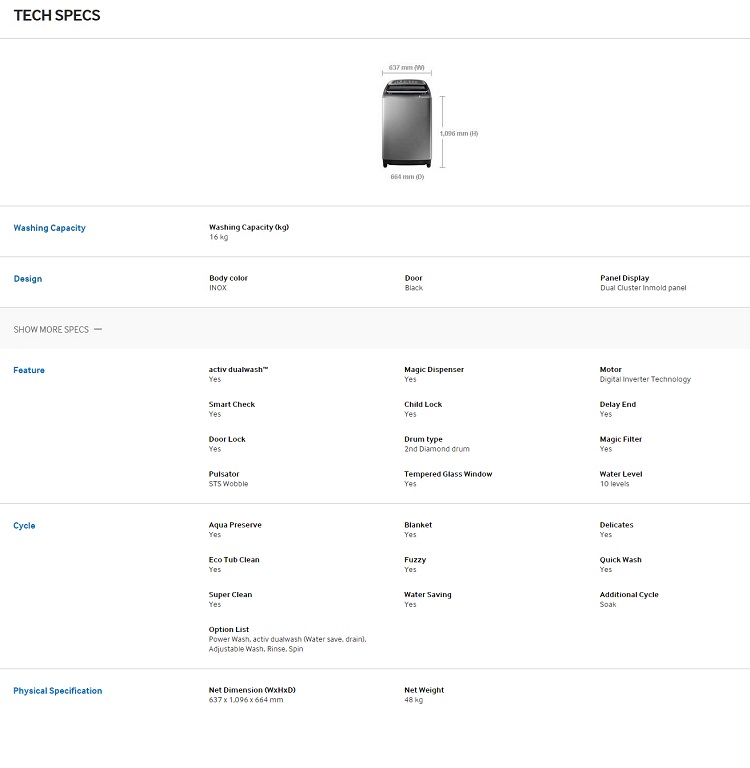Click the Motor spec label
750x768 pixels.
click(610, 370)
